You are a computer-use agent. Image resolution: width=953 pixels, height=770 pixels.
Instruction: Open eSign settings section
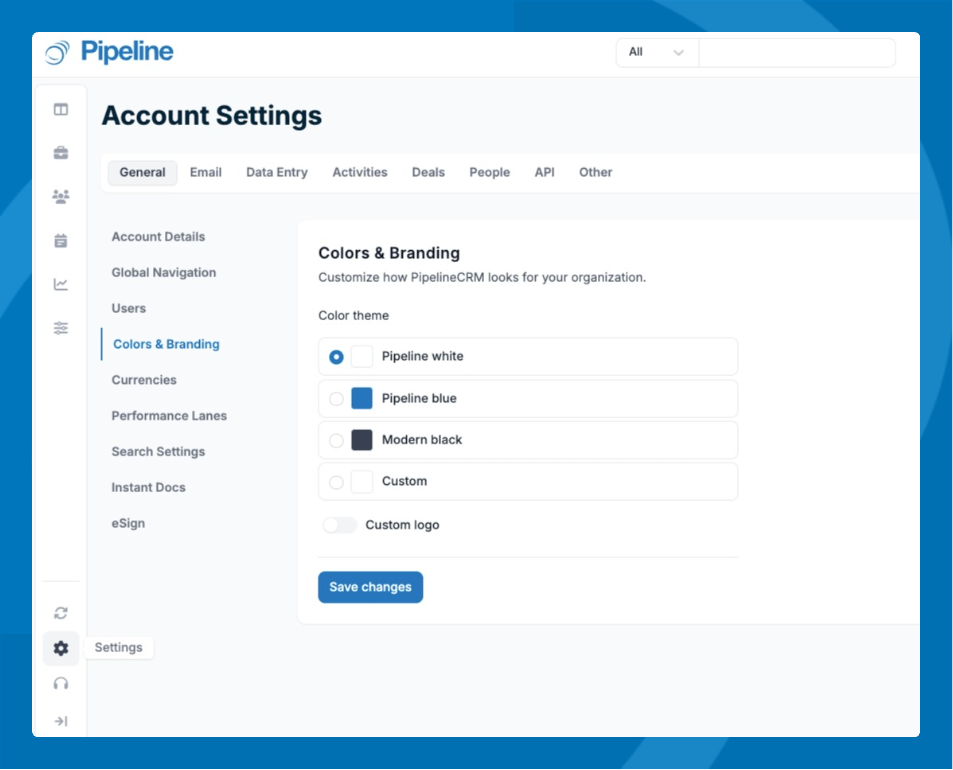click(x=128, y=524)
